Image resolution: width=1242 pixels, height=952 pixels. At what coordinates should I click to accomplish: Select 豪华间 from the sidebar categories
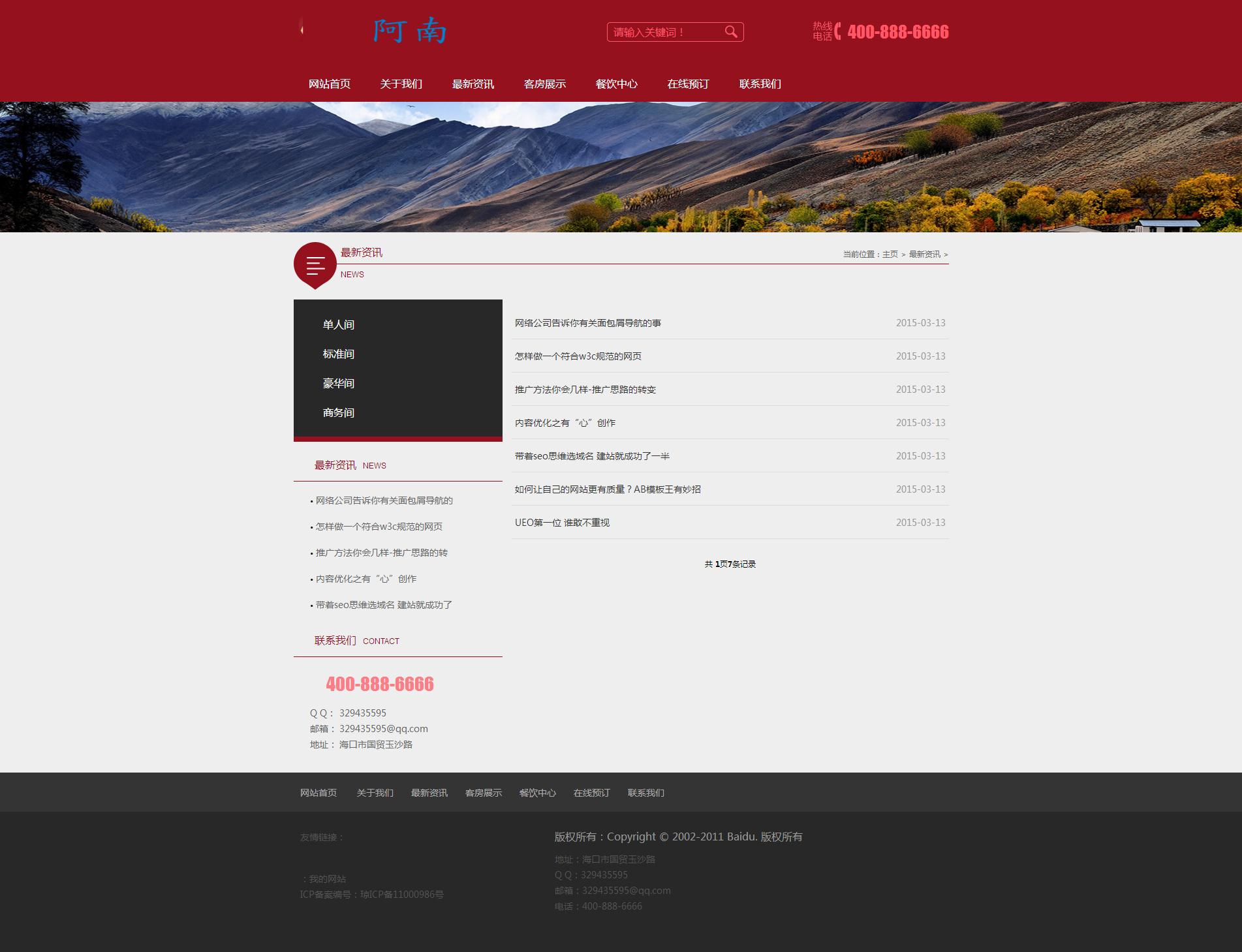[338, 384]
